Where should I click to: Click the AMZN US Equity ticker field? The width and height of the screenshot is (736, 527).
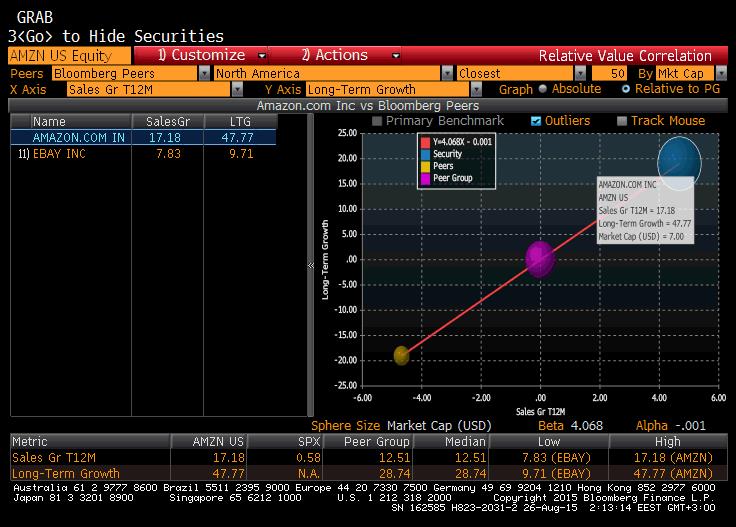tap(68, 56)
